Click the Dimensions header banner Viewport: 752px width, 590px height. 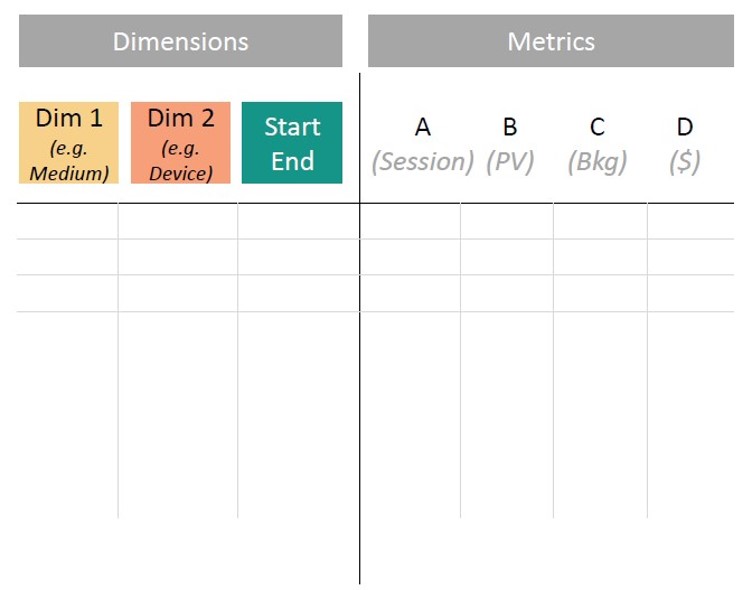(x=180, y=41)
